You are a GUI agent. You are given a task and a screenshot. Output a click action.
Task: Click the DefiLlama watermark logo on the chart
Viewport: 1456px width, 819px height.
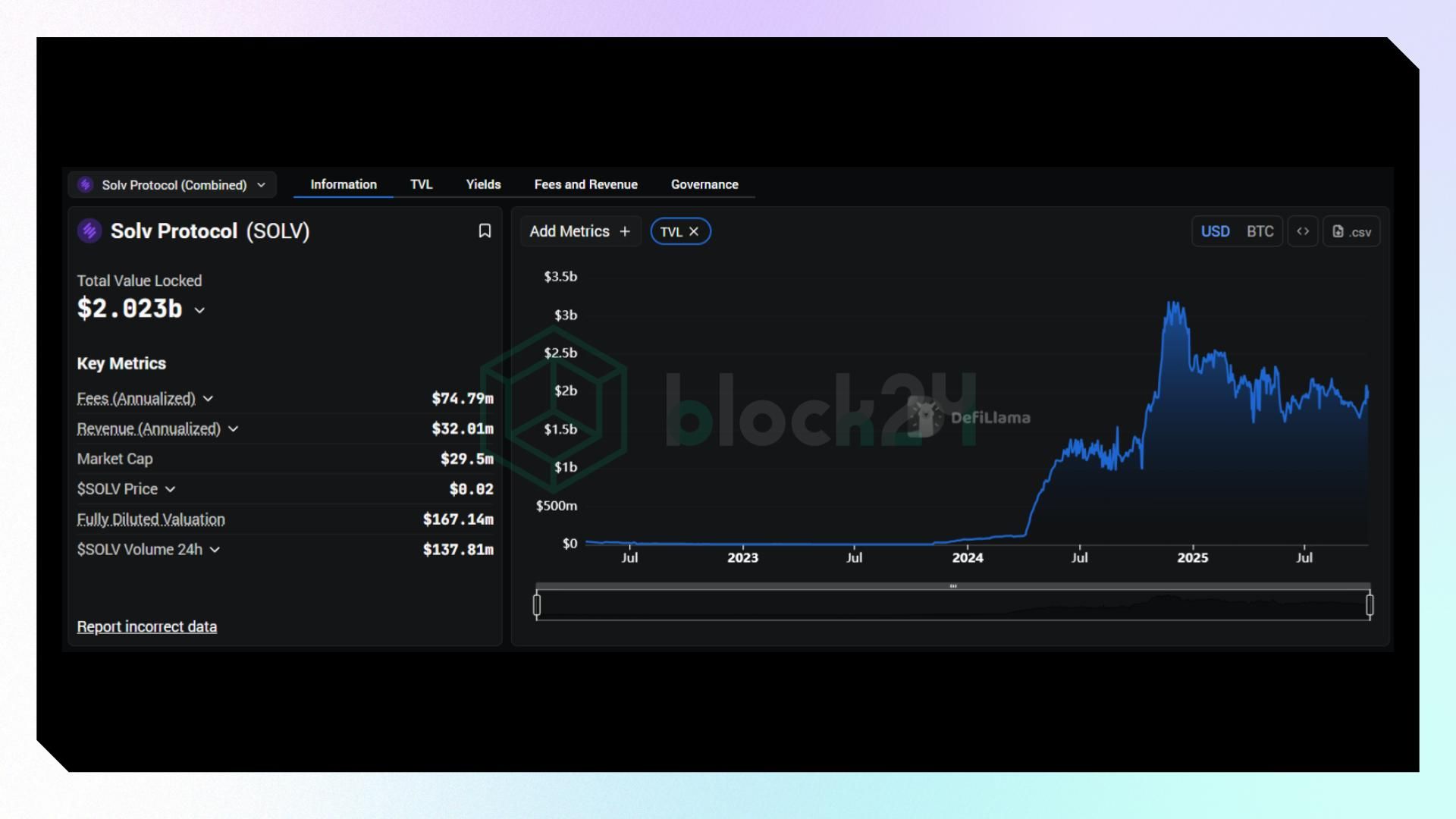tap(925, 417)
